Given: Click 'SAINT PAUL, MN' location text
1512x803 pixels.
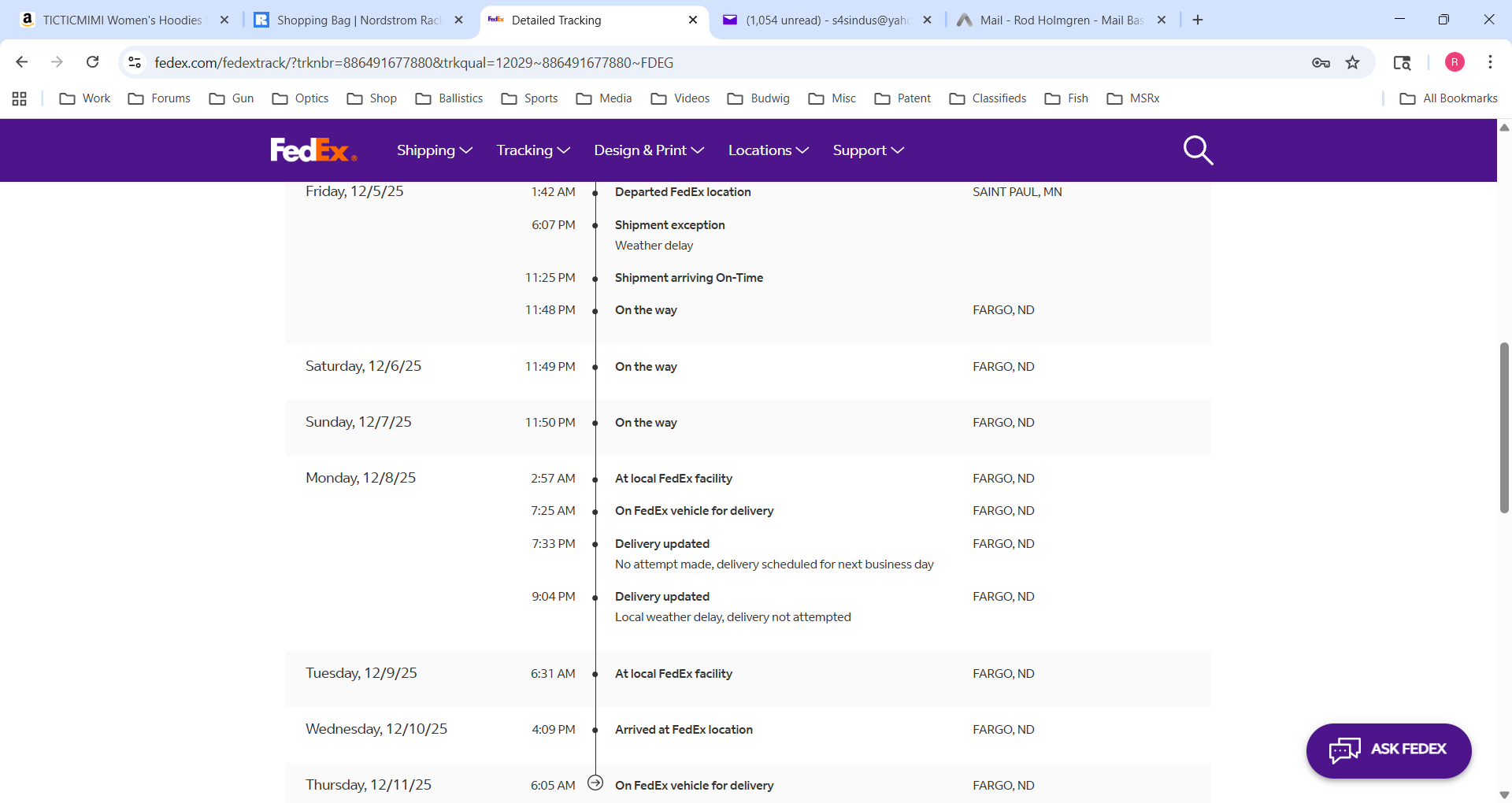Looking at the screenshot, I should [x=1017, y=192].
